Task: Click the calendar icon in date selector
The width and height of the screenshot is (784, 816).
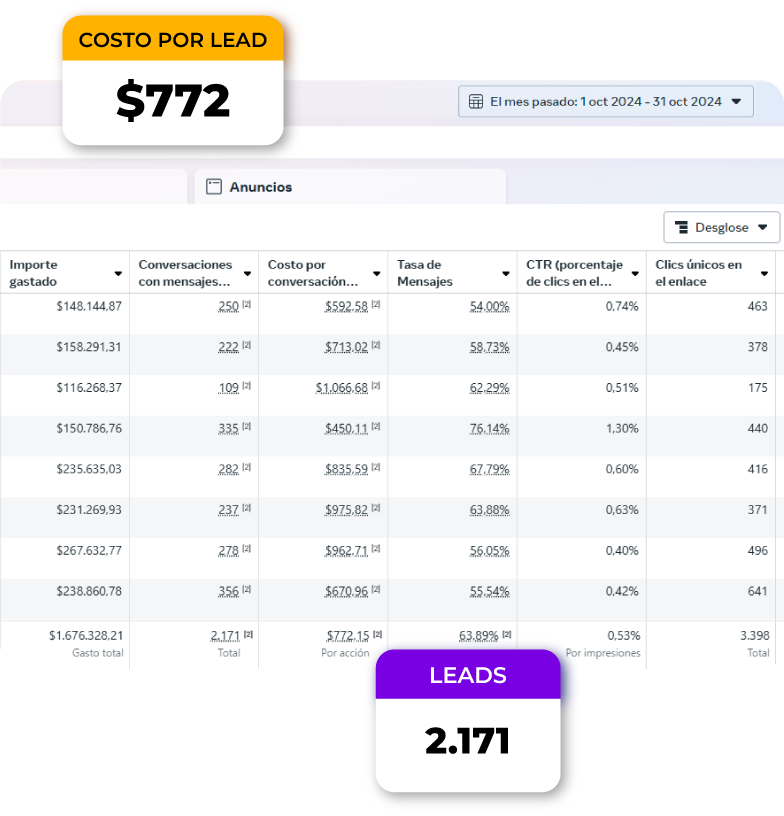Action: pos(476,101)
